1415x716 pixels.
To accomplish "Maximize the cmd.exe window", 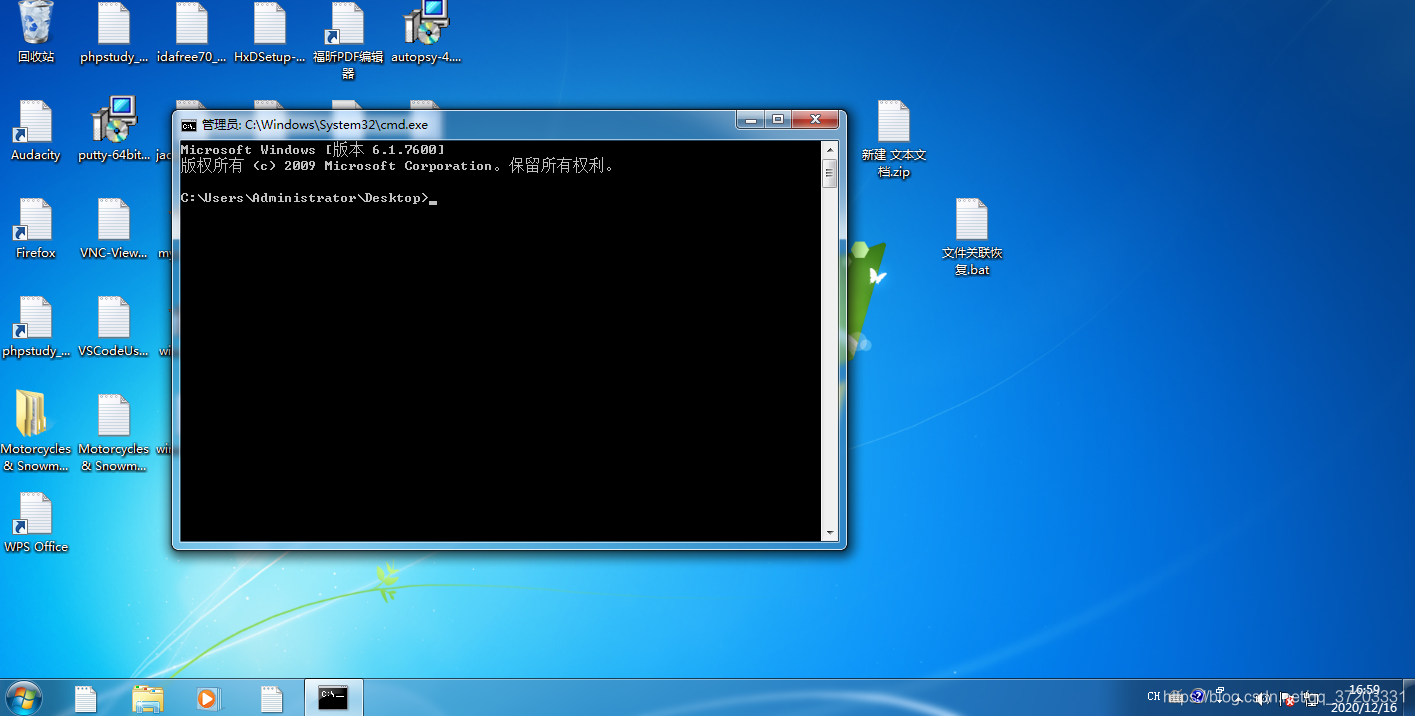I will pyautogui.click(x=778, y=119).
